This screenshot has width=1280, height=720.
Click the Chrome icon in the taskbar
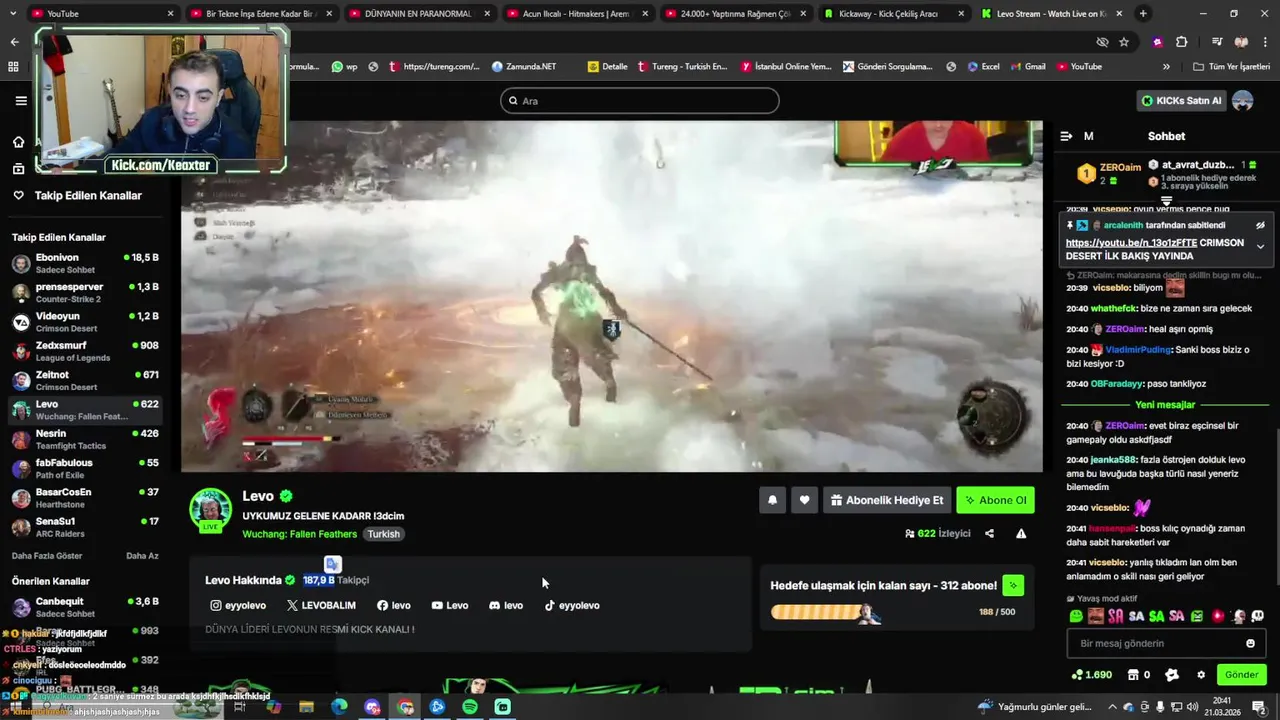click(x=405, y=707)
